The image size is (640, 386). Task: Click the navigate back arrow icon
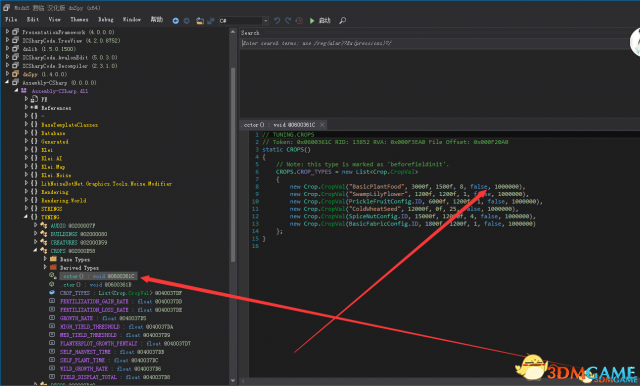point(176,20)
